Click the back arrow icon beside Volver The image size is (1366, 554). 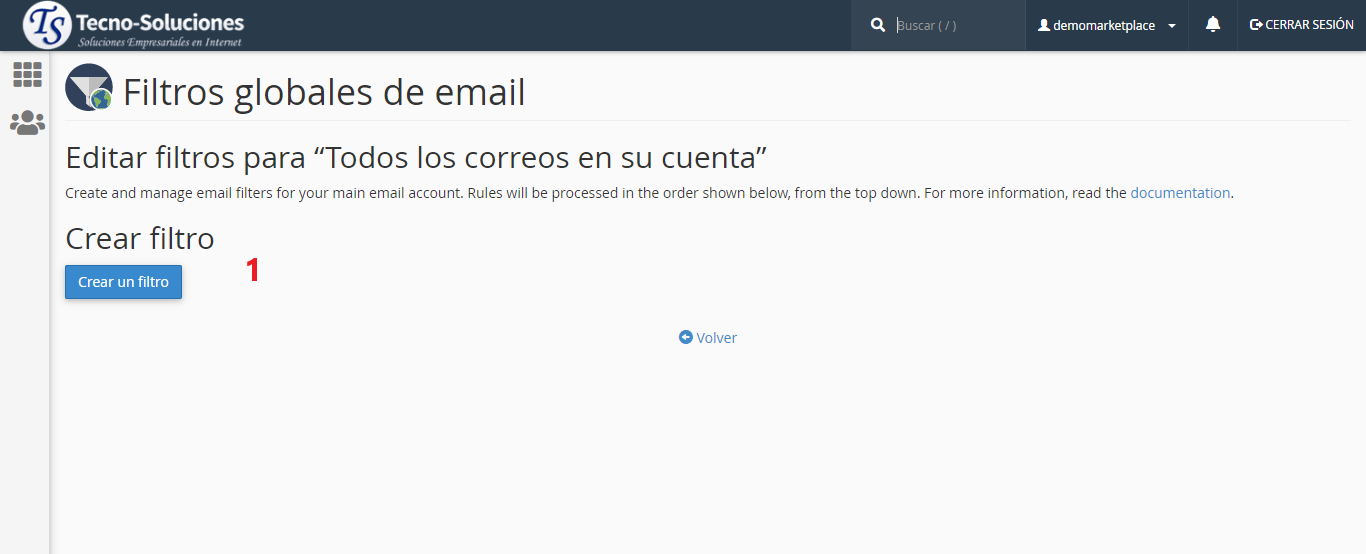click(x=686, y=338)
